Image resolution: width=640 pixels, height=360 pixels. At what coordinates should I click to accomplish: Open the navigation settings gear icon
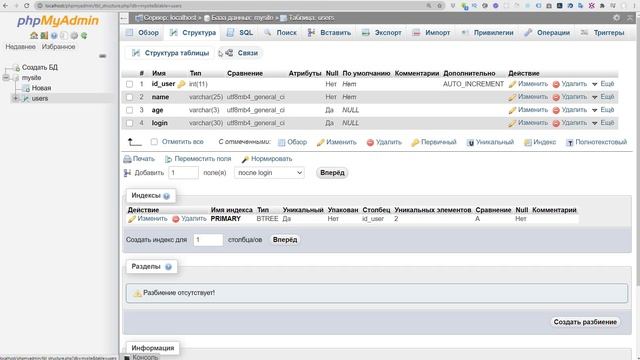[x=74, y=36]
